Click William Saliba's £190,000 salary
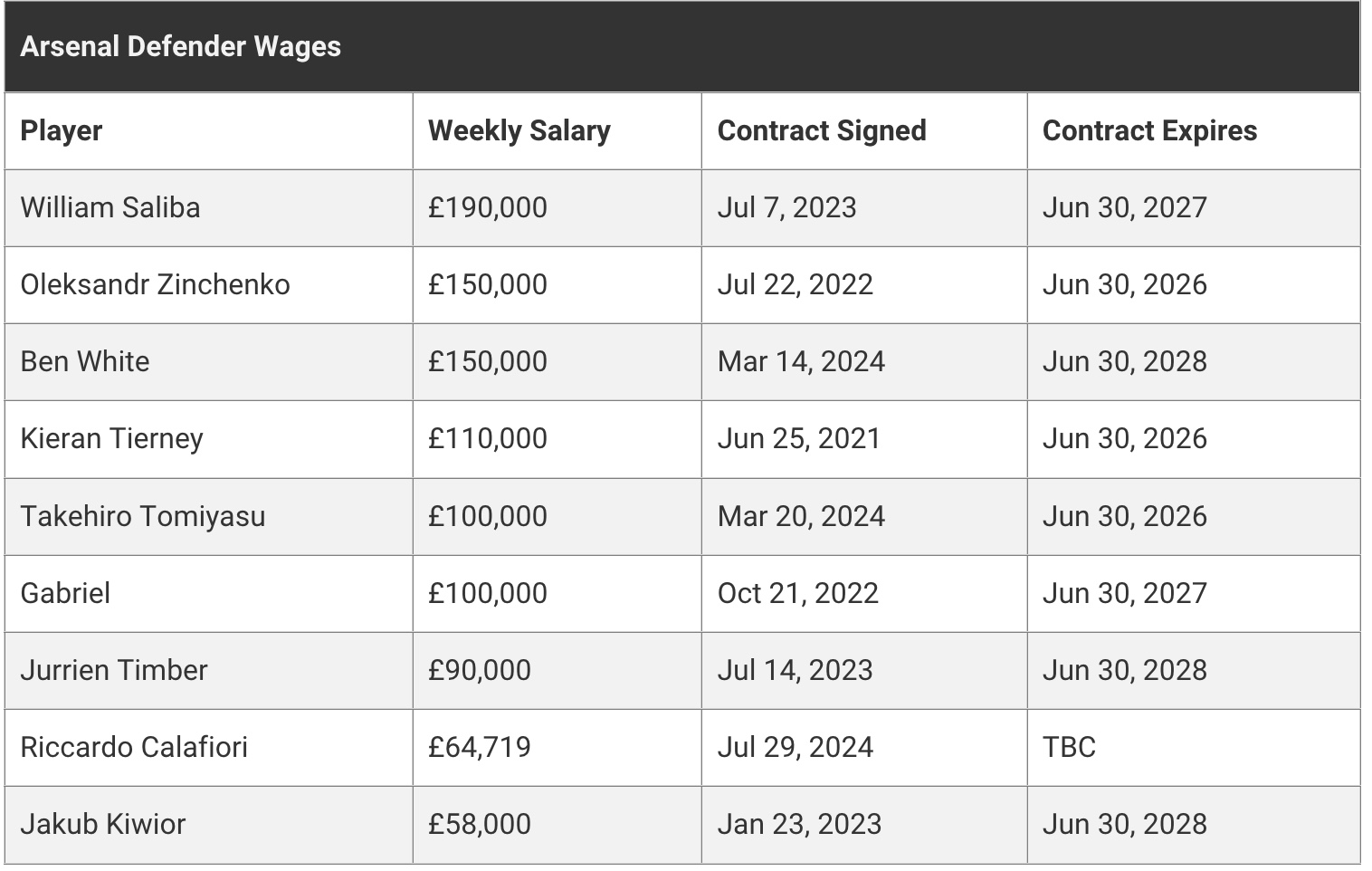 point(488,207)
